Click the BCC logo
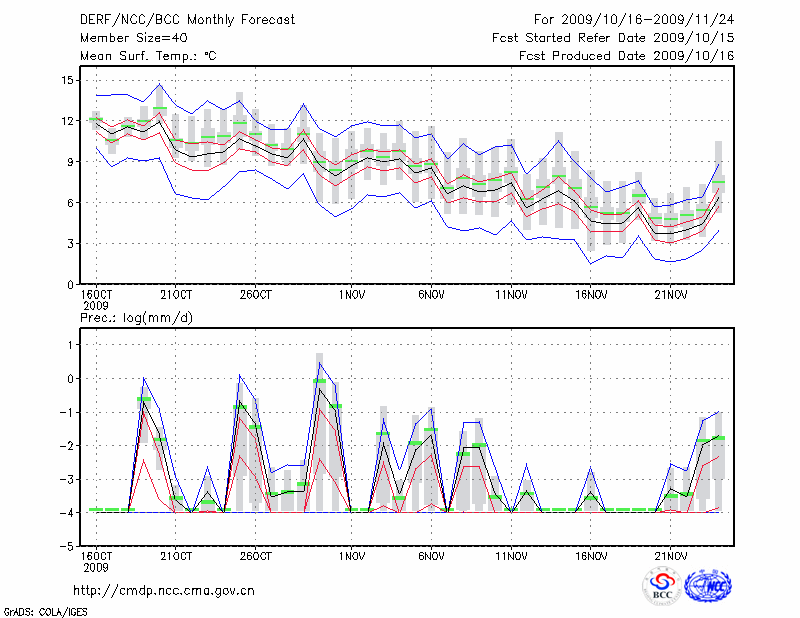 tap(661, 587)
